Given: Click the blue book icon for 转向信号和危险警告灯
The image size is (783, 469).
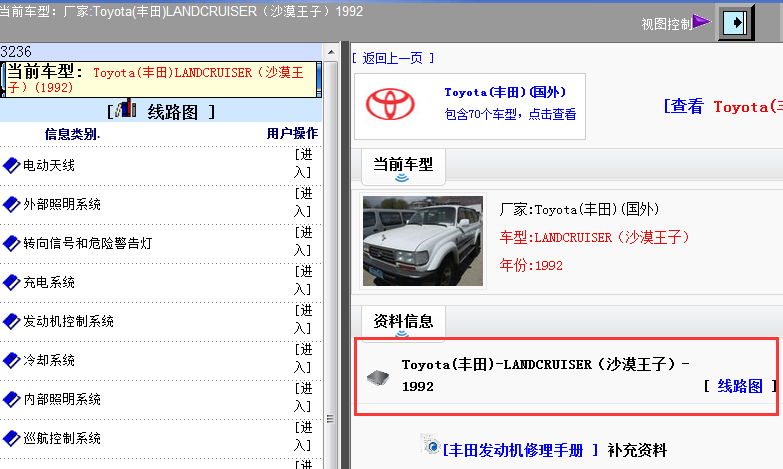Looking at the screenshot, I should coord(11,243).
